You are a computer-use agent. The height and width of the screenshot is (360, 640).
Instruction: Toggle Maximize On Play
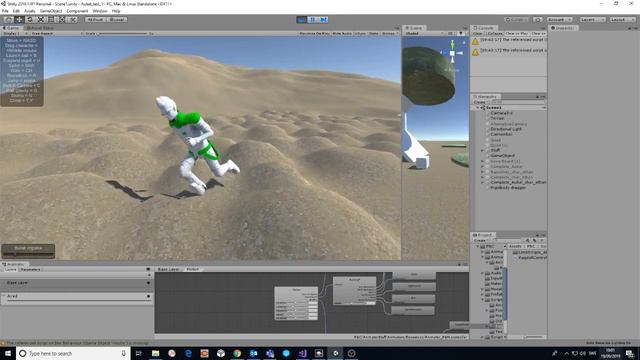click(x=314, y=33)
